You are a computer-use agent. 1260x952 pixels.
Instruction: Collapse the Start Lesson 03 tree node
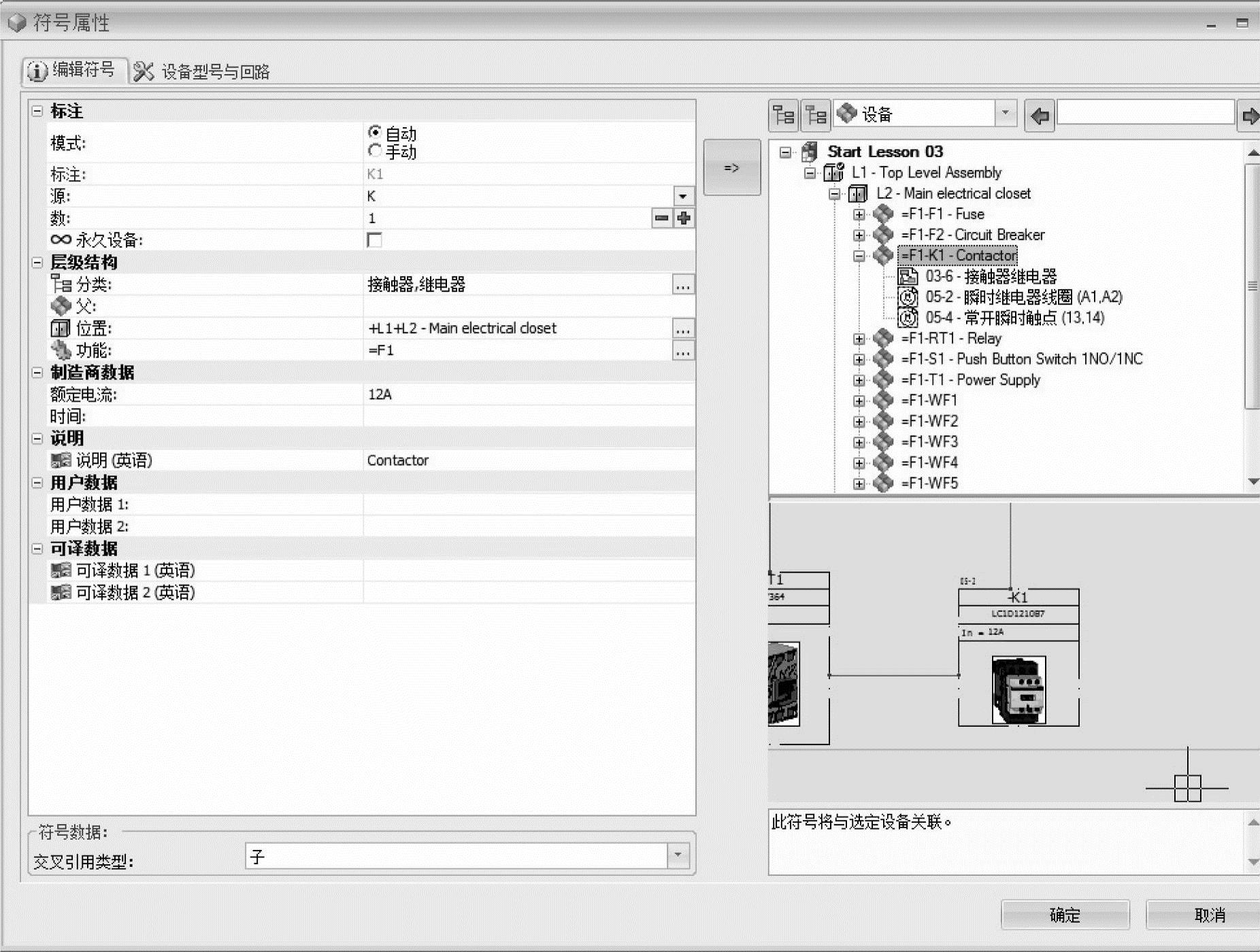tap(786, 152)
